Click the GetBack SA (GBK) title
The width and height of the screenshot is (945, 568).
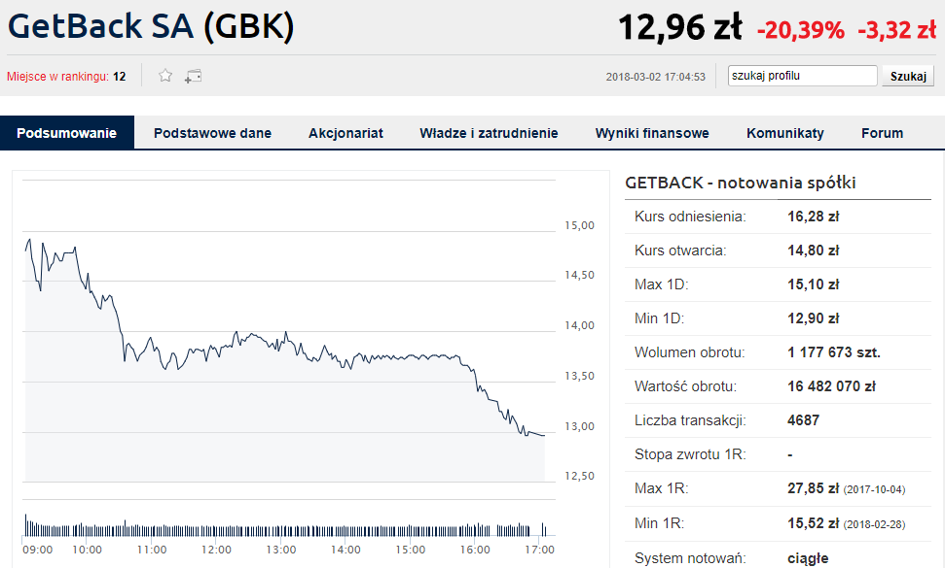coord(151,27)
